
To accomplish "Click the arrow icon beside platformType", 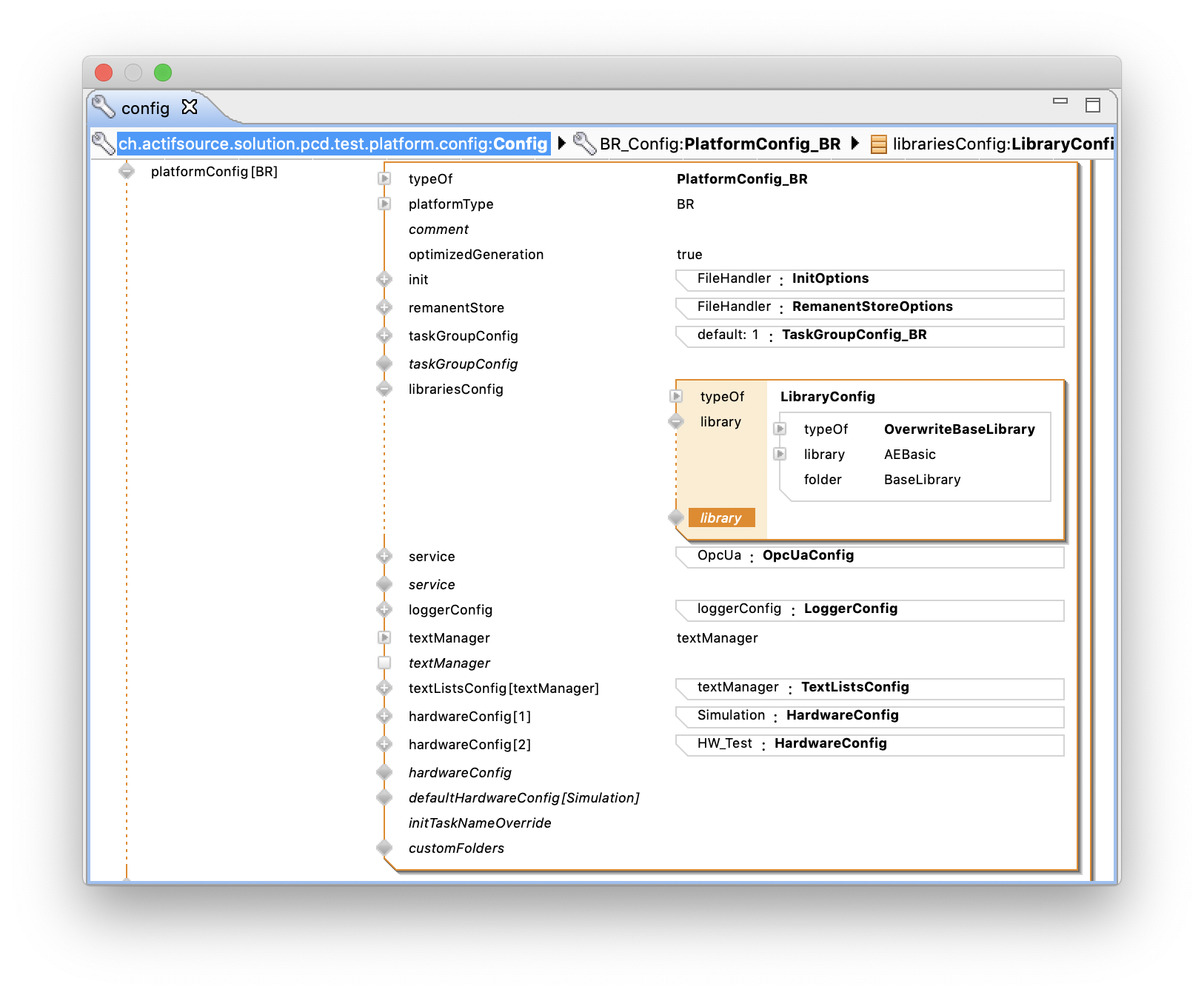I will [383, 204].
